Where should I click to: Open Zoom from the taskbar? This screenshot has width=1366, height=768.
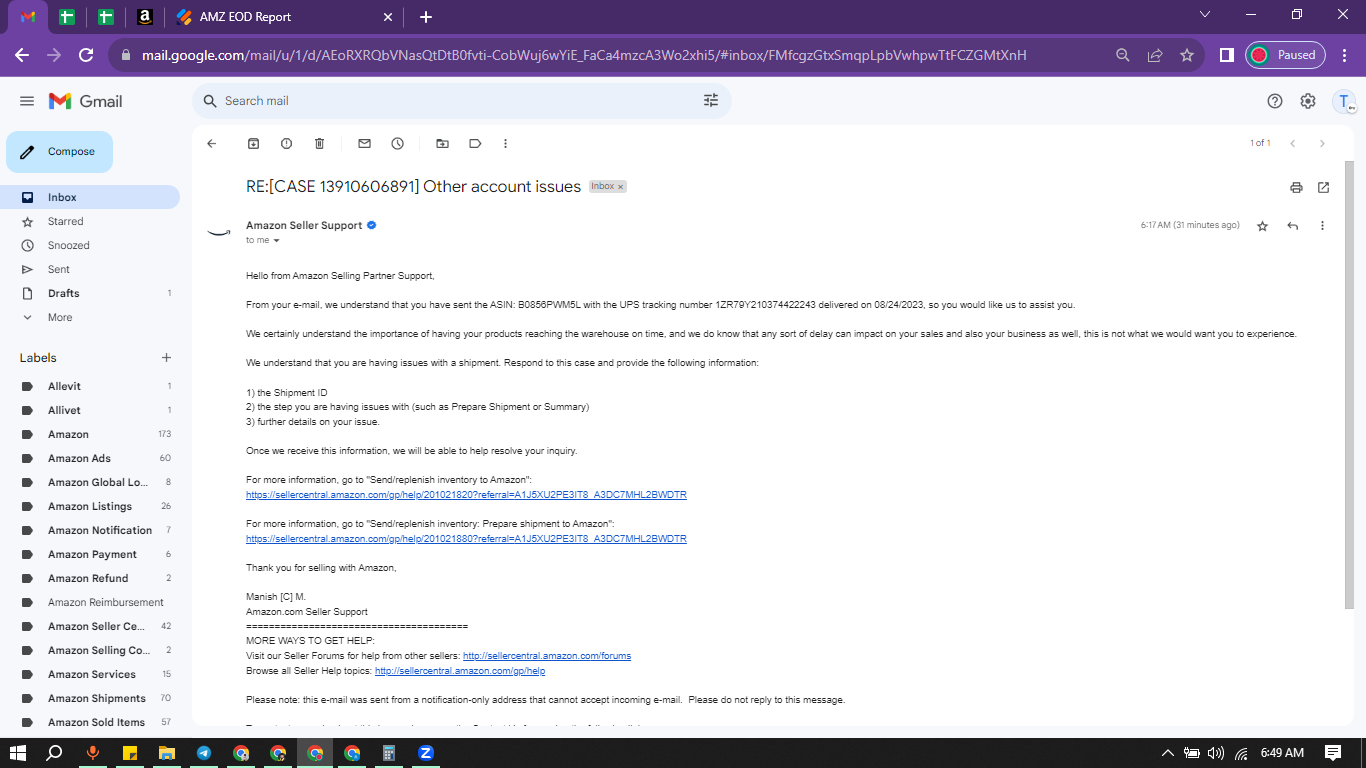[x=425, y=753]
